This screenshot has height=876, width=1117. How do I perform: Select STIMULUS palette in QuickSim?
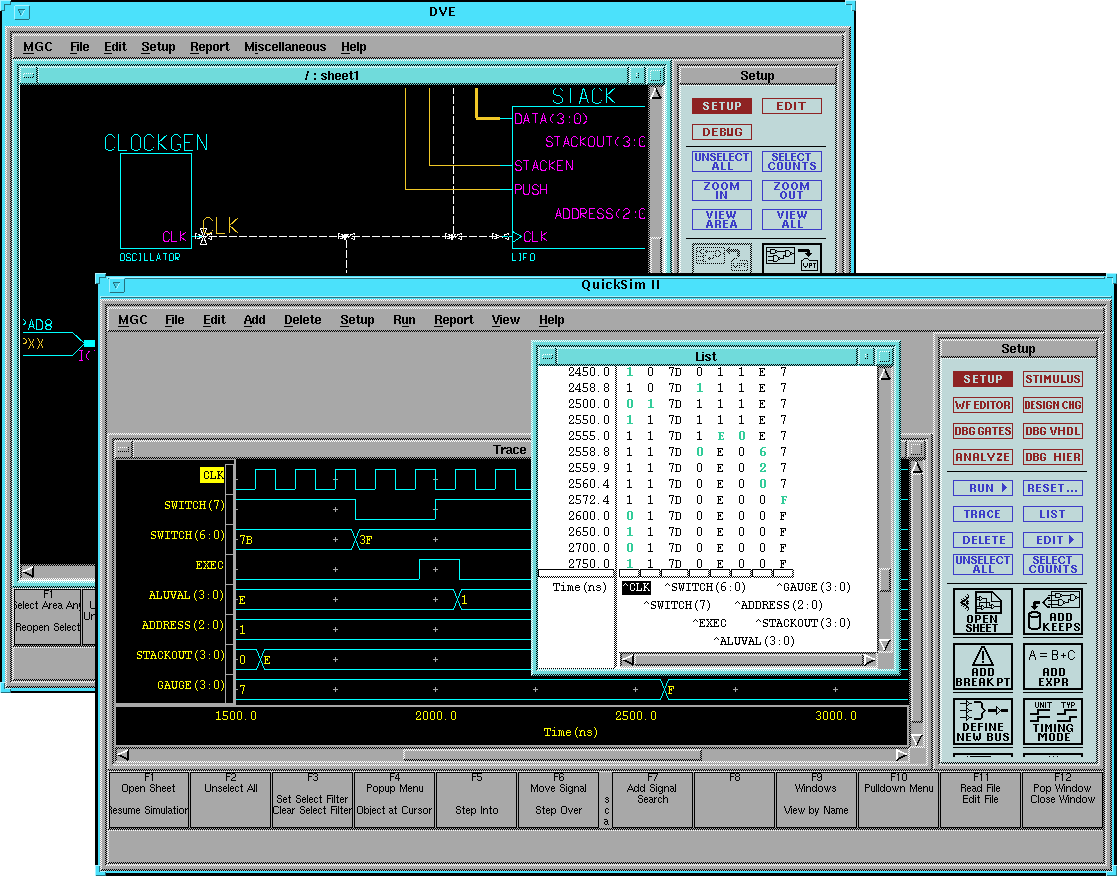(1053, 379)
